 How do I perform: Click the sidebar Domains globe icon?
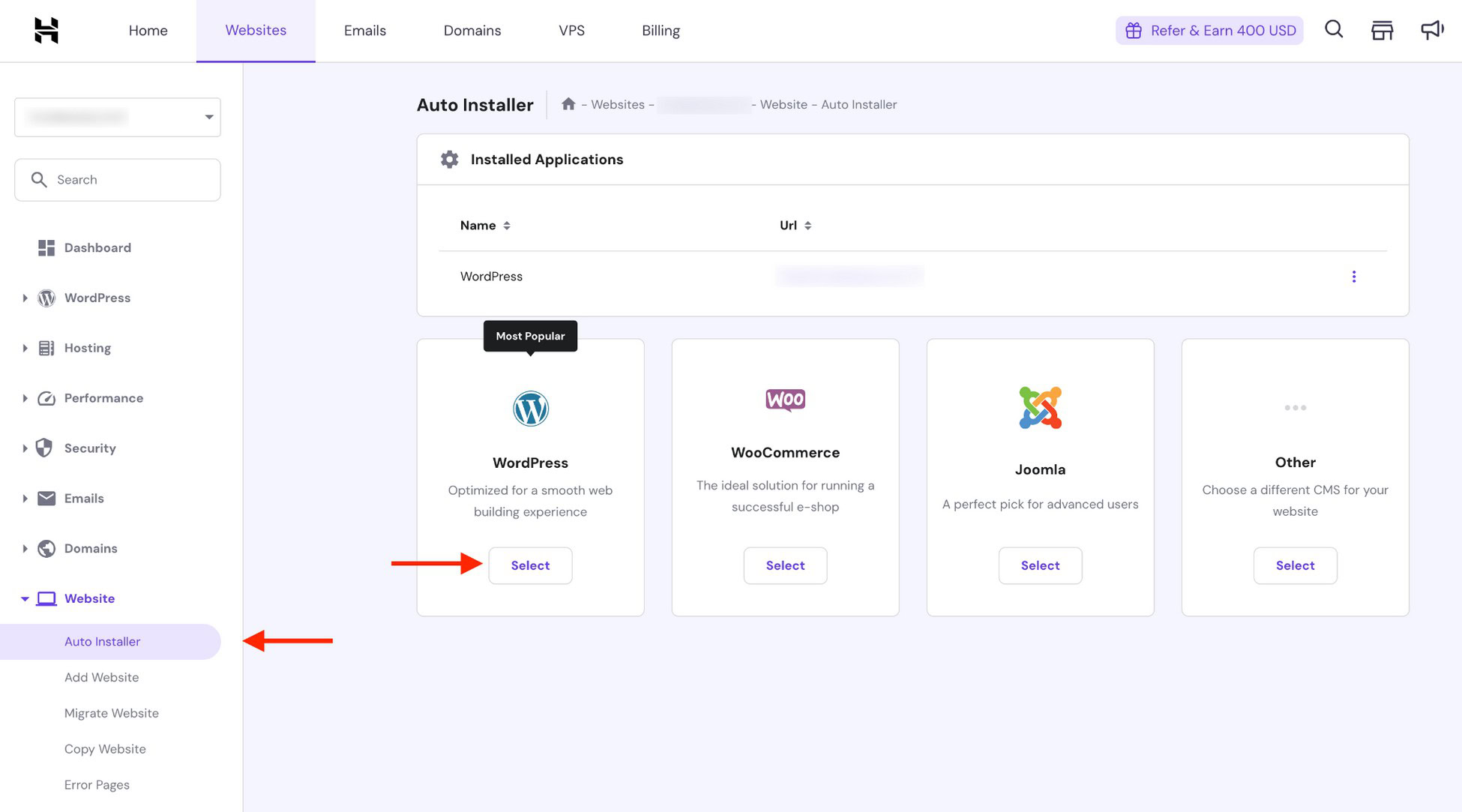[x=46, y=548]
